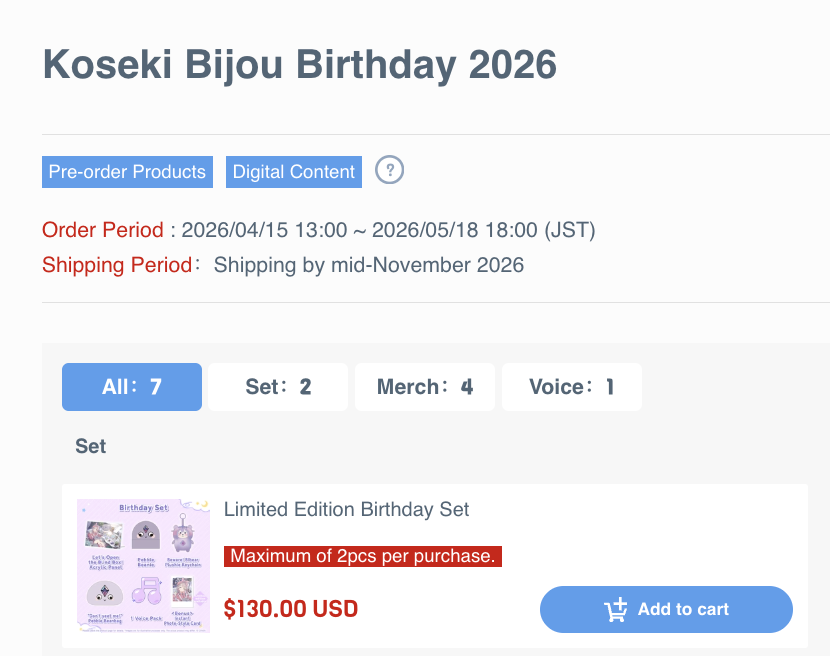Click the cart-plus icon inside the blue button
Screen dimensions: 830x656
pos(615,609)
